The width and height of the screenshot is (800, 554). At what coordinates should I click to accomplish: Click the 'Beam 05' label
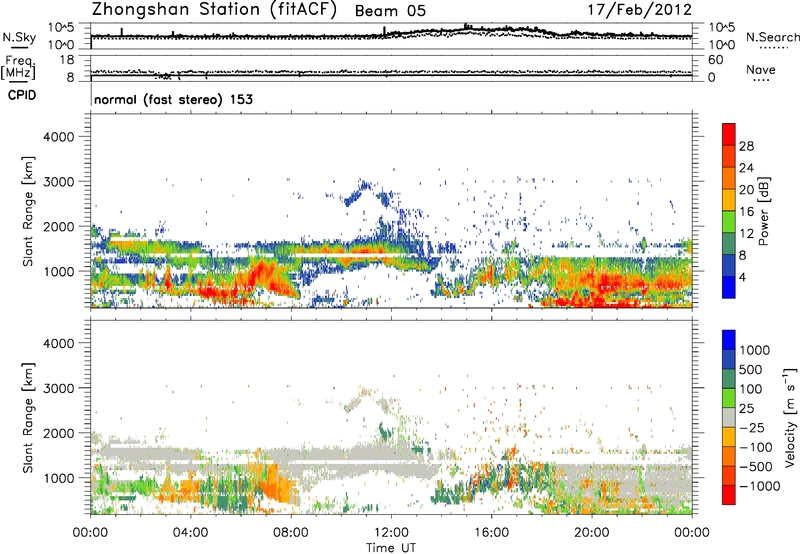pos(390,11)
